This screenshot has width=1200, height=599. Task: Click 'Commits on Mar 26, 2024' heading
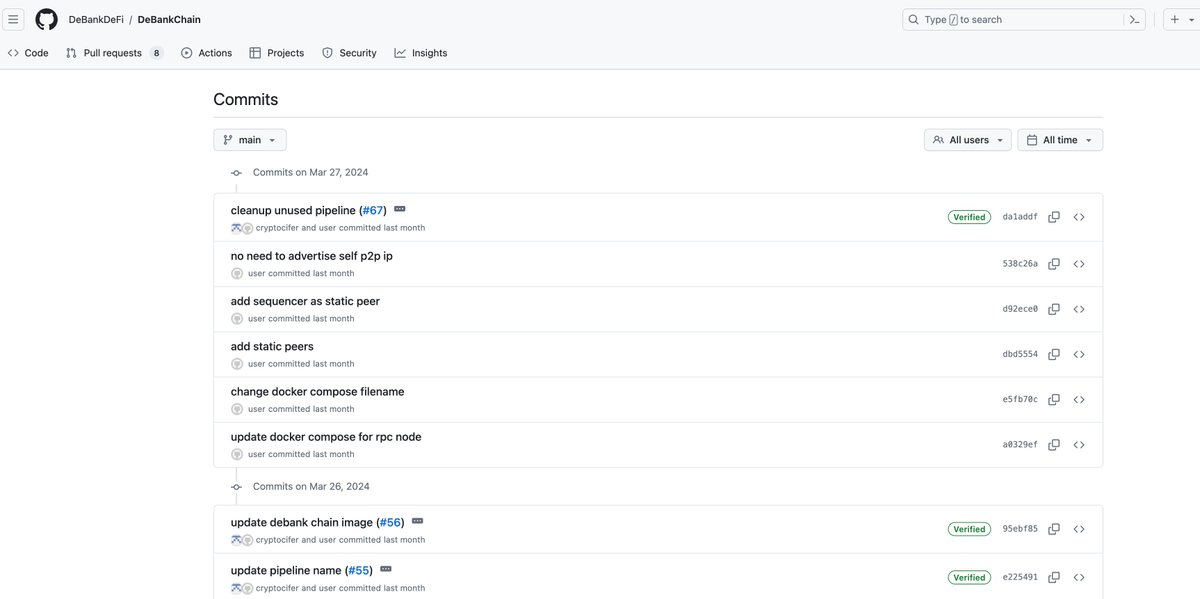(x=311, y=486)
